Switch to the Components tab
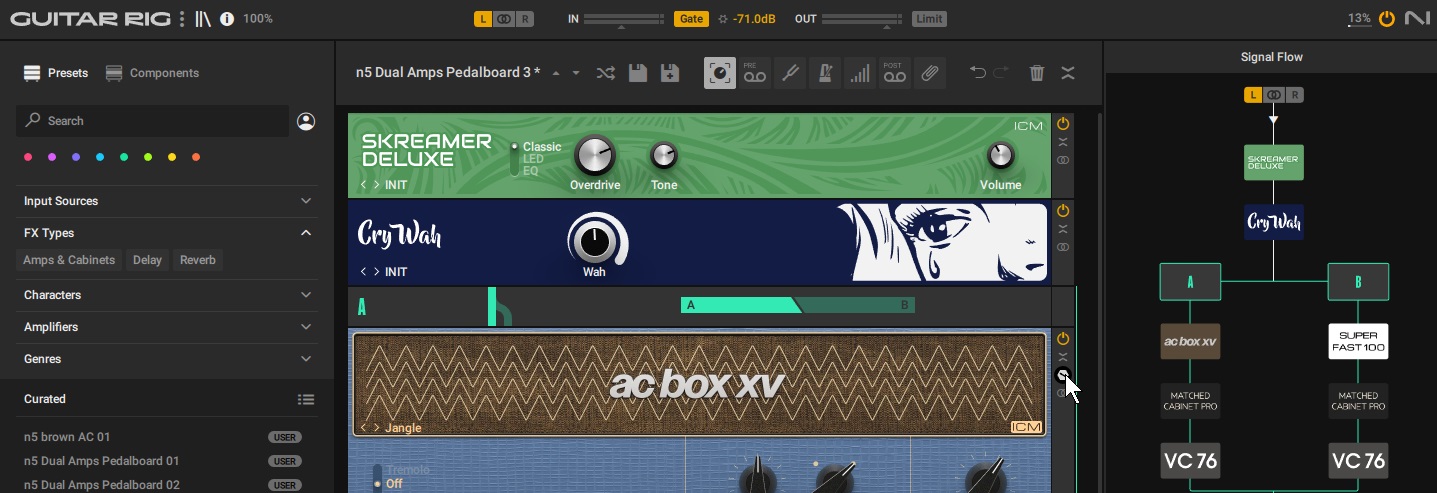 152,73
